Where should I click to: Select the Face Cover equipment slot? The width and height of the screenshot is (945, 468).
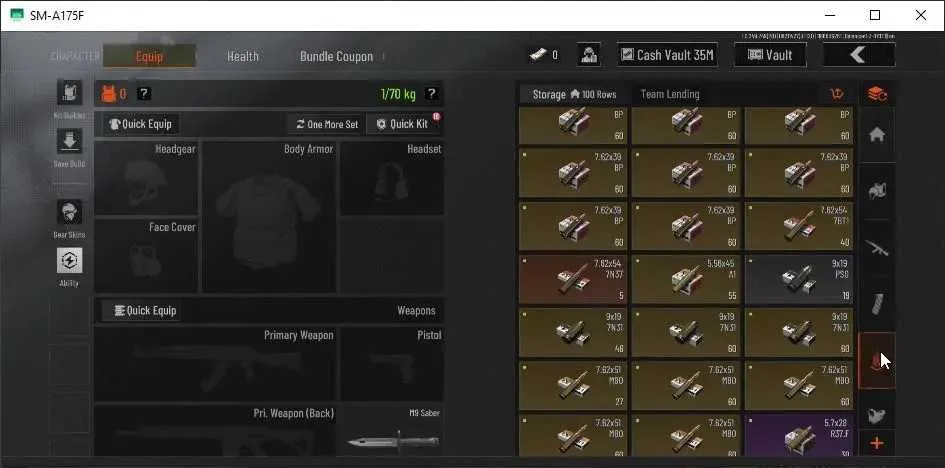click(146, 256)
